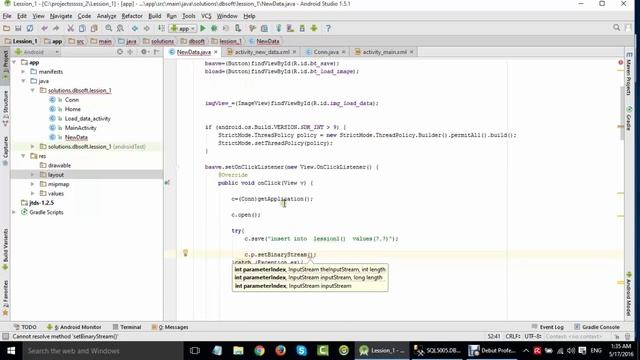Open the Terminal tool window

[127, 327]
